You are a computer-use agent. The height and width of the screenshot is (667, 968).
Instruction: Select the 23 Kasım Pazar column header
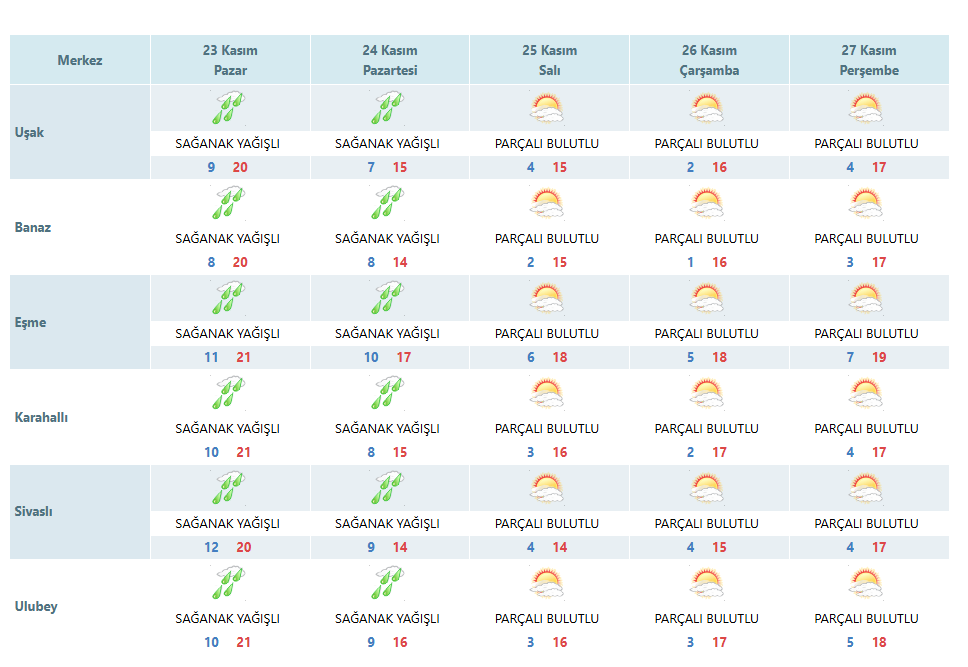coord(230,60)
